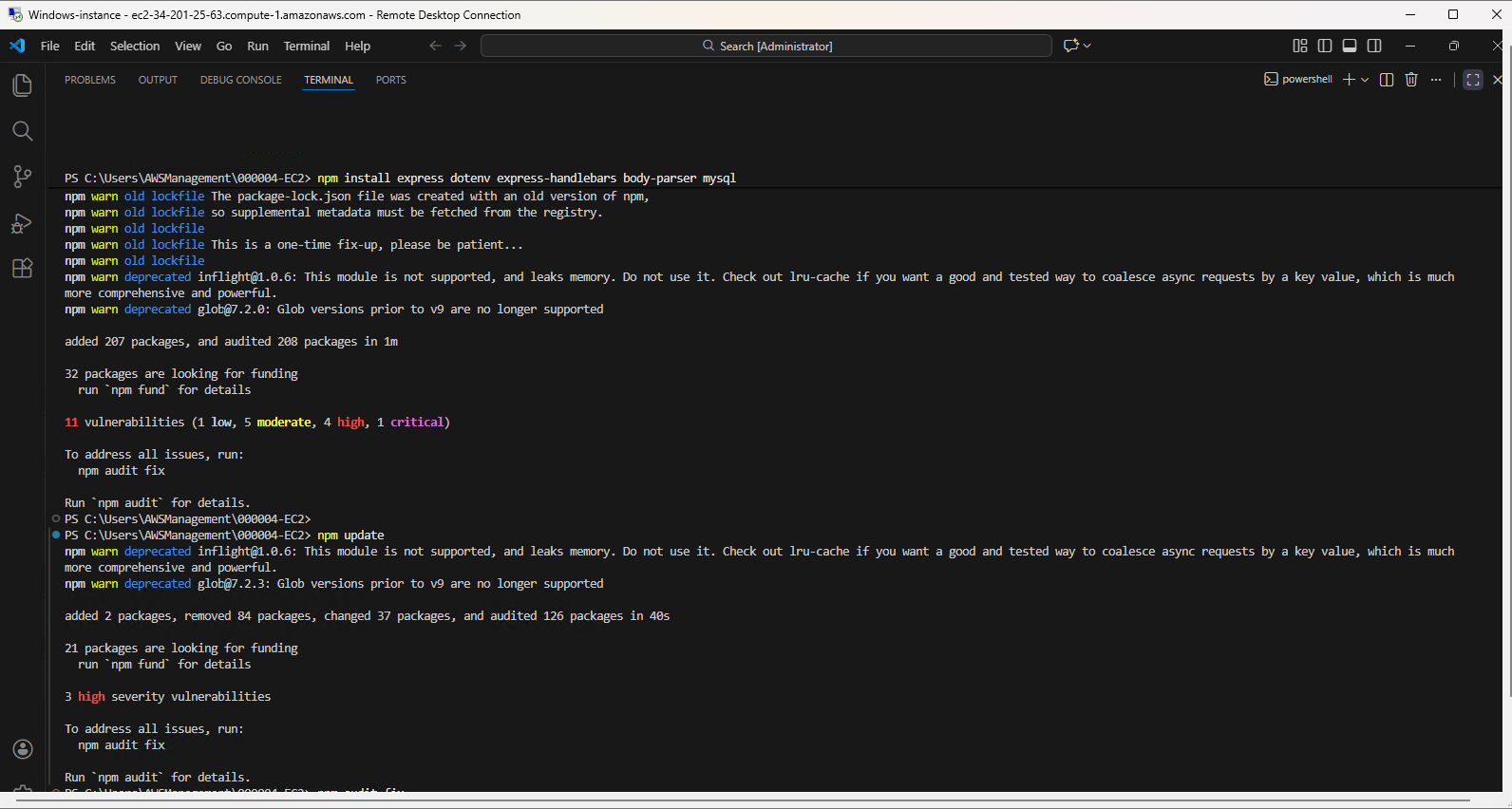The height and width of the screenshot is (809, 1512).
Task: Click the VS Code logo icon
Action: 17,46
